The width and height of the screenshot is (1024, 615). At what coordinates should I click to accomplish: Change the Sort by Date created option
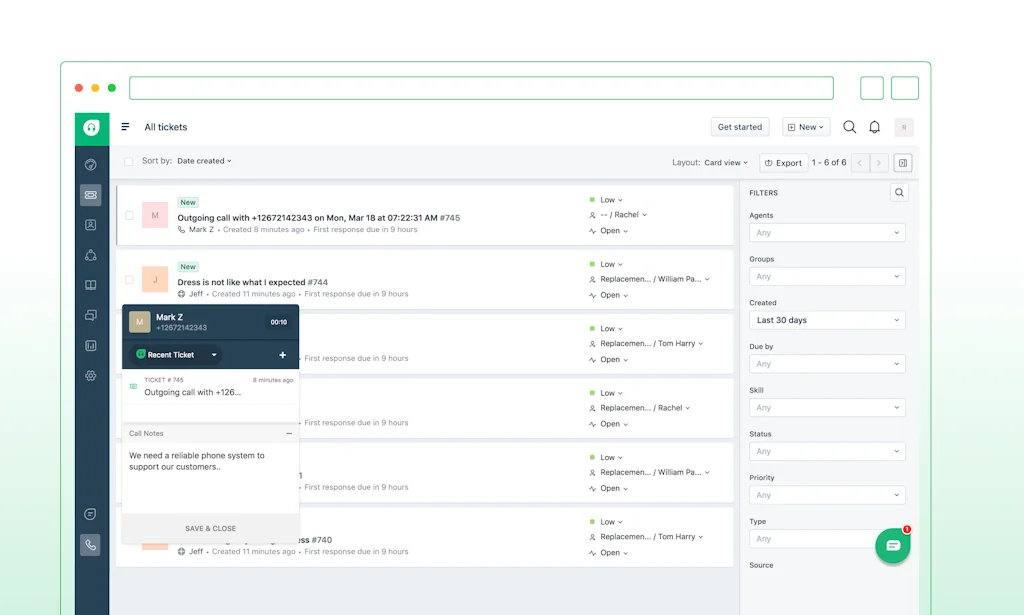tap(205, 161)
